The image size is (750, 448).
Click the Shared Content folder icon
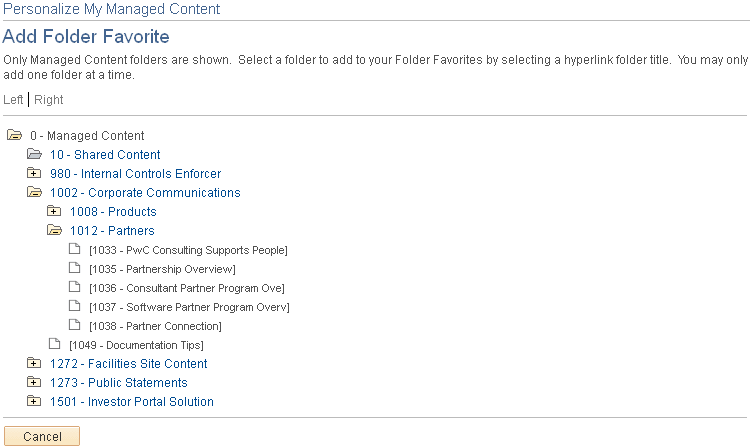coord(34,154)
